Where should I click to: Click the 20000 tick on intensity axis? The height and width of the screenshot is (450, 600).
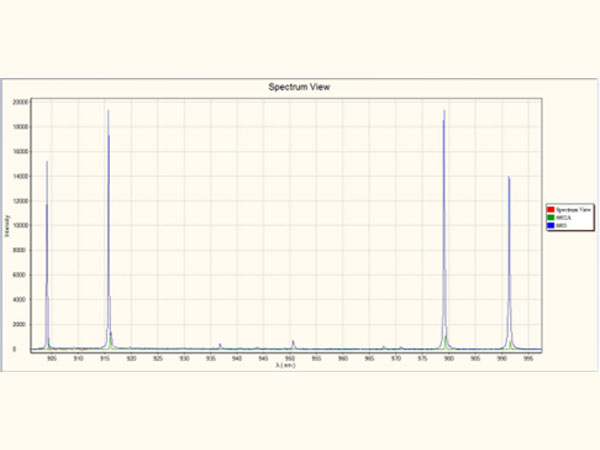pyautogui.click(x=19, y=102)
